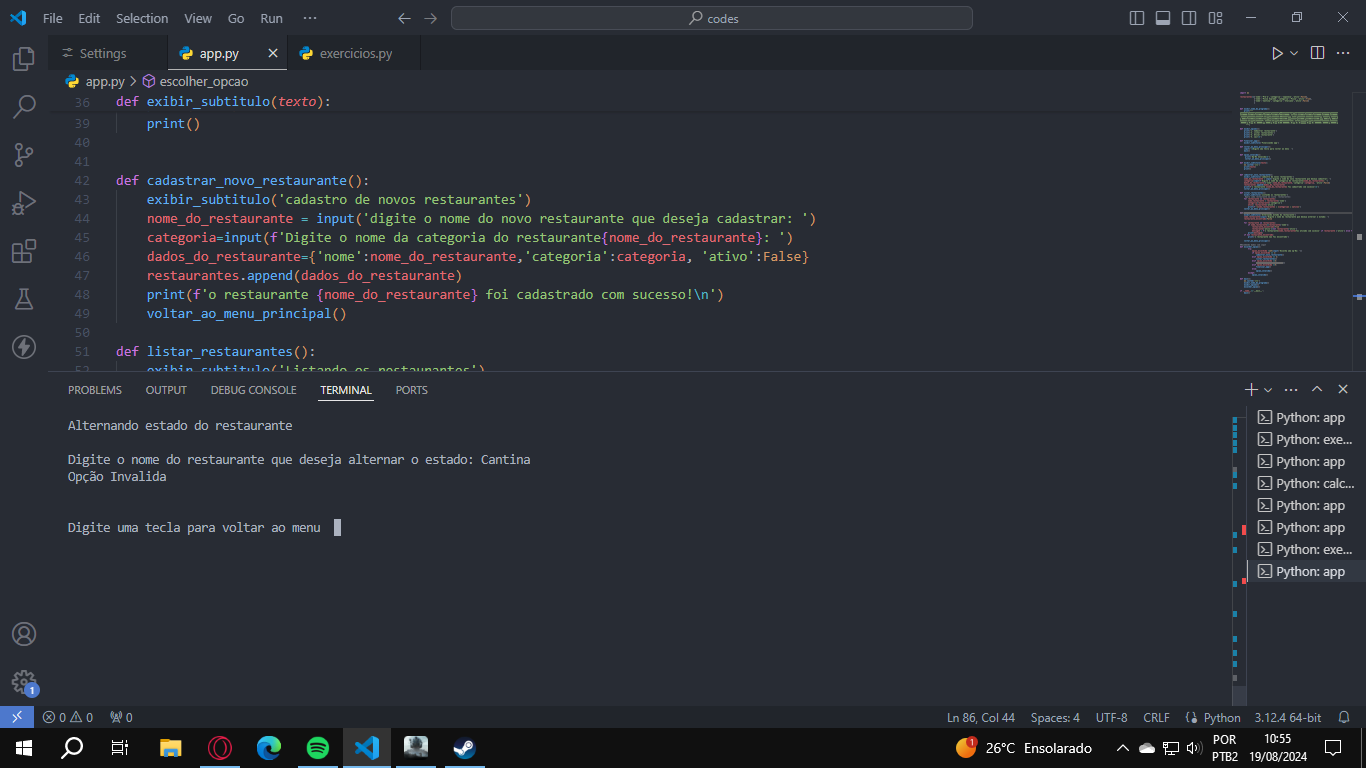Screen dimensions: 1366x768
Task: Customize layout from the title bar
Action: [1215, 18]
